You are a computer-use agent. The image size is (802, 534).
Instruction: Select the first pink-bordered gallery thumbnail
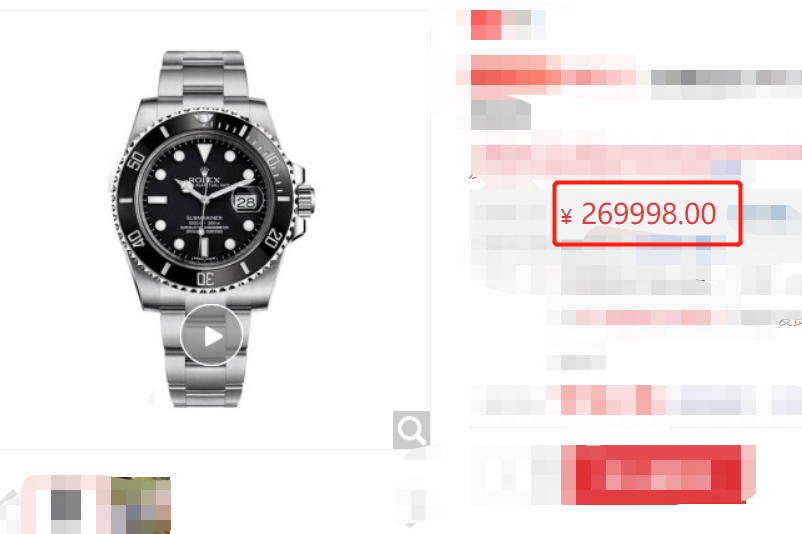point(65,505)
